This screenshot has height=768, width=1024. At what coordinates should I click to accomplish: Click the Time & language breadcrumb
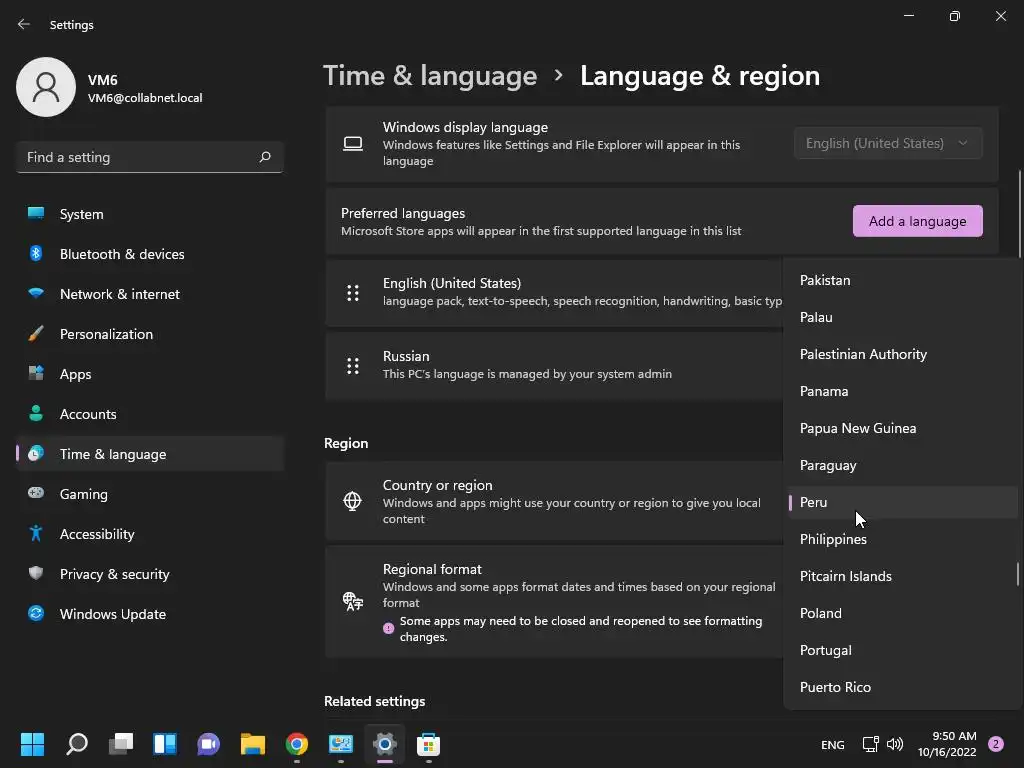[430, 76]
